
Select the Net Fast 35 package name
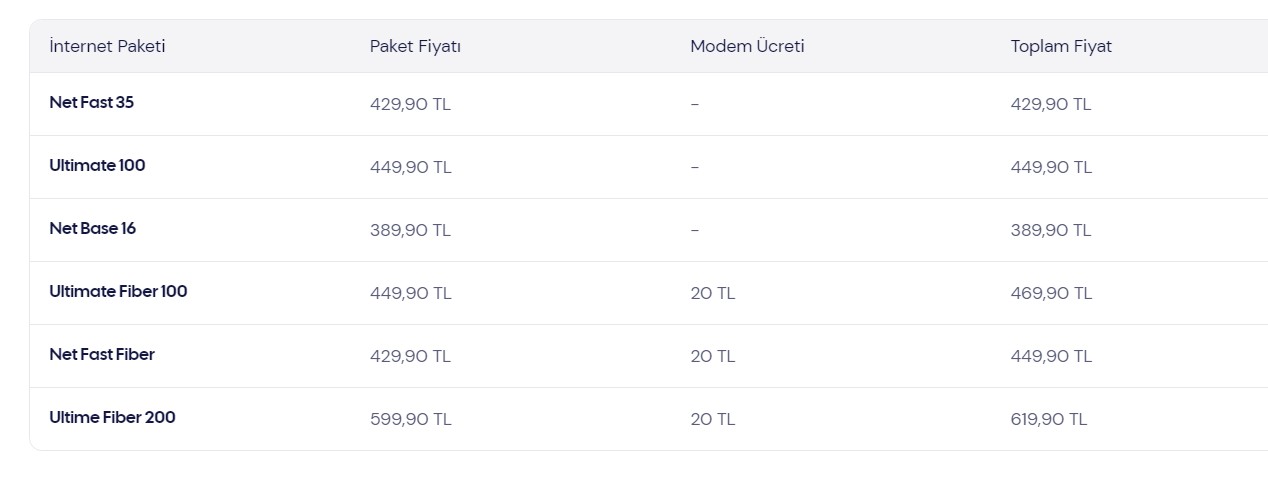tap(91, 102)
